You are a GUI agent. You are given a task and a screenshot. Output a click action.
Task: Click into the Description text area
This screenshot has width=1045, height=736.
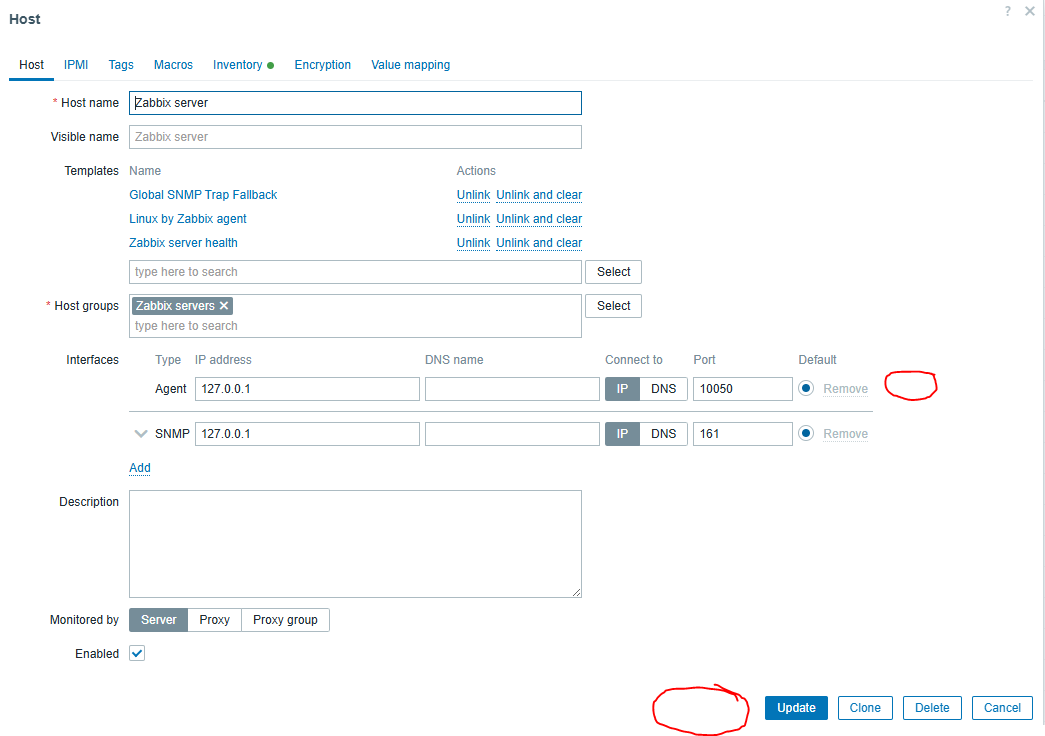(355, 544)
